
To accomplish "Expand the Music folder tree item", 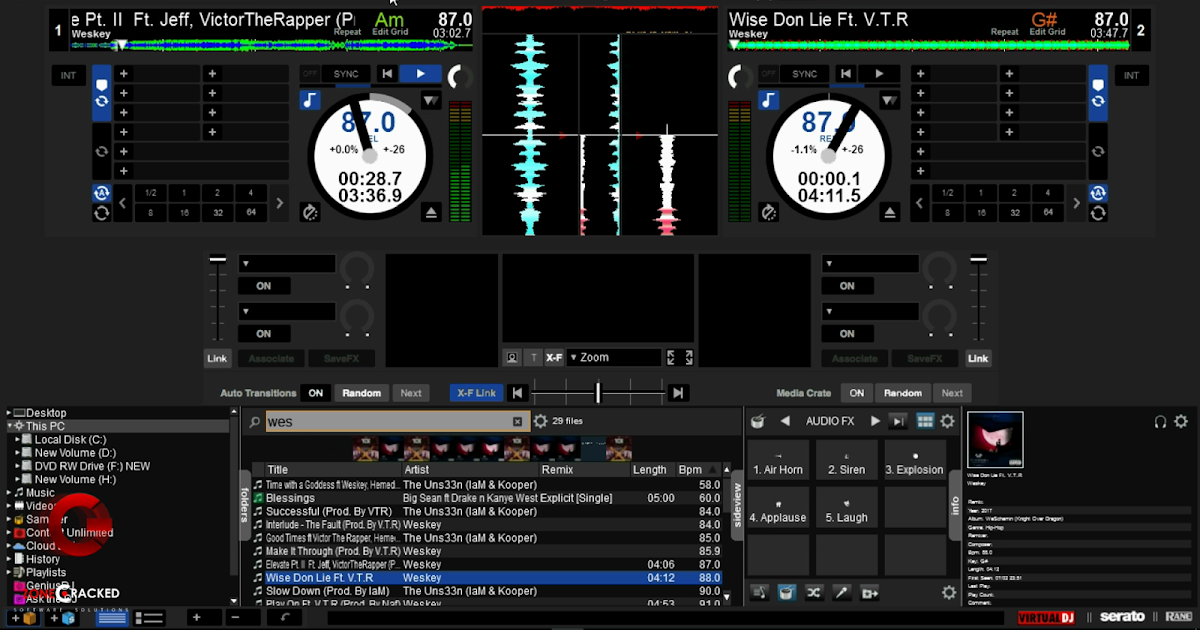I will pyautogui.click(x=10, y=493).
